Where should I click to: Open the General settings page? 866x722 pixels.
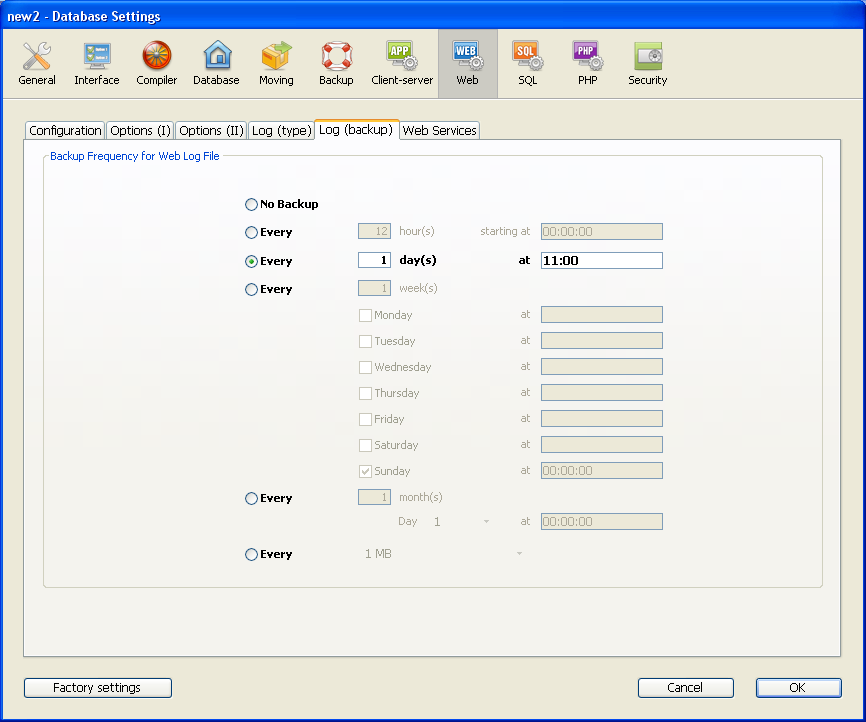37,63
